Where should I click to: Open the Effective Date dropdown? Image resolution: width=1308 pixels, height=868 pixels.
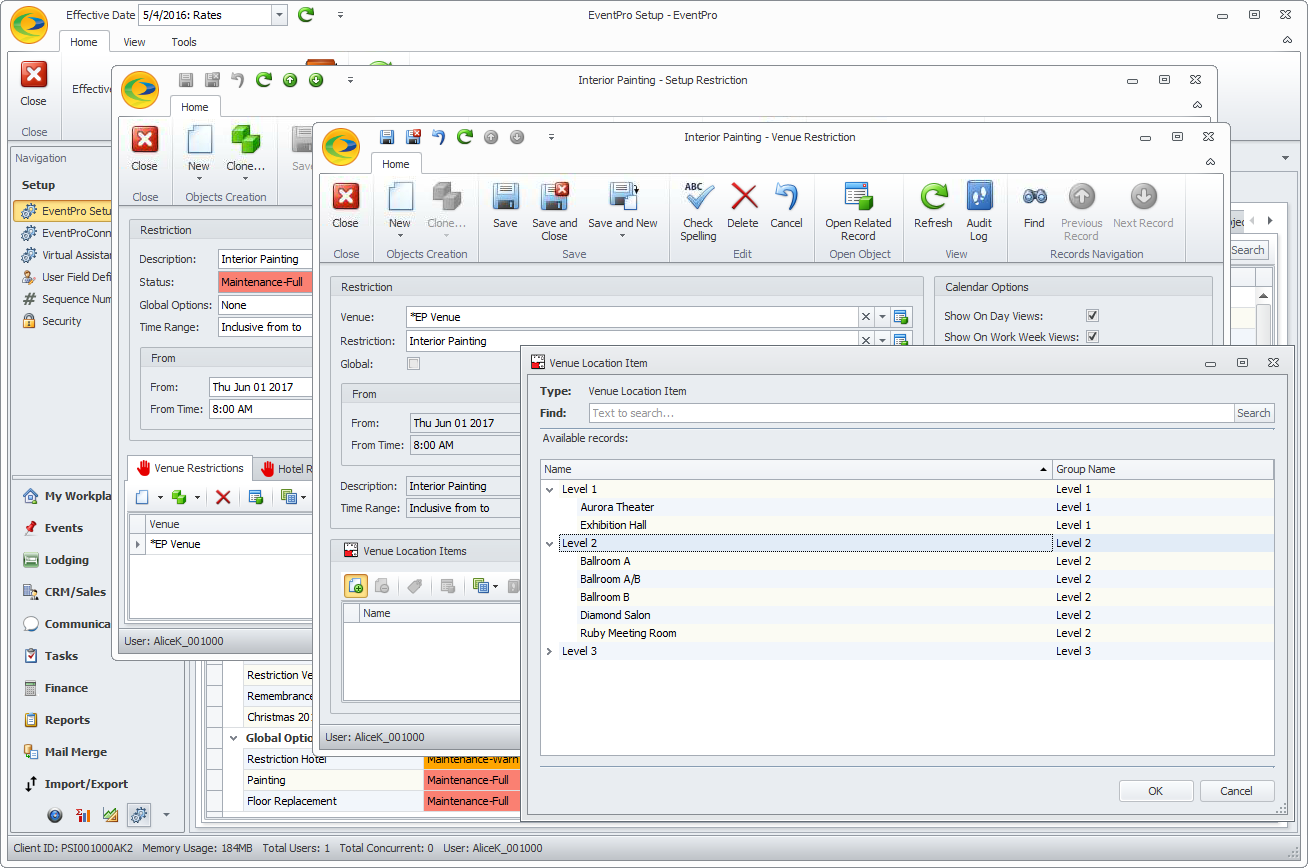279,15
